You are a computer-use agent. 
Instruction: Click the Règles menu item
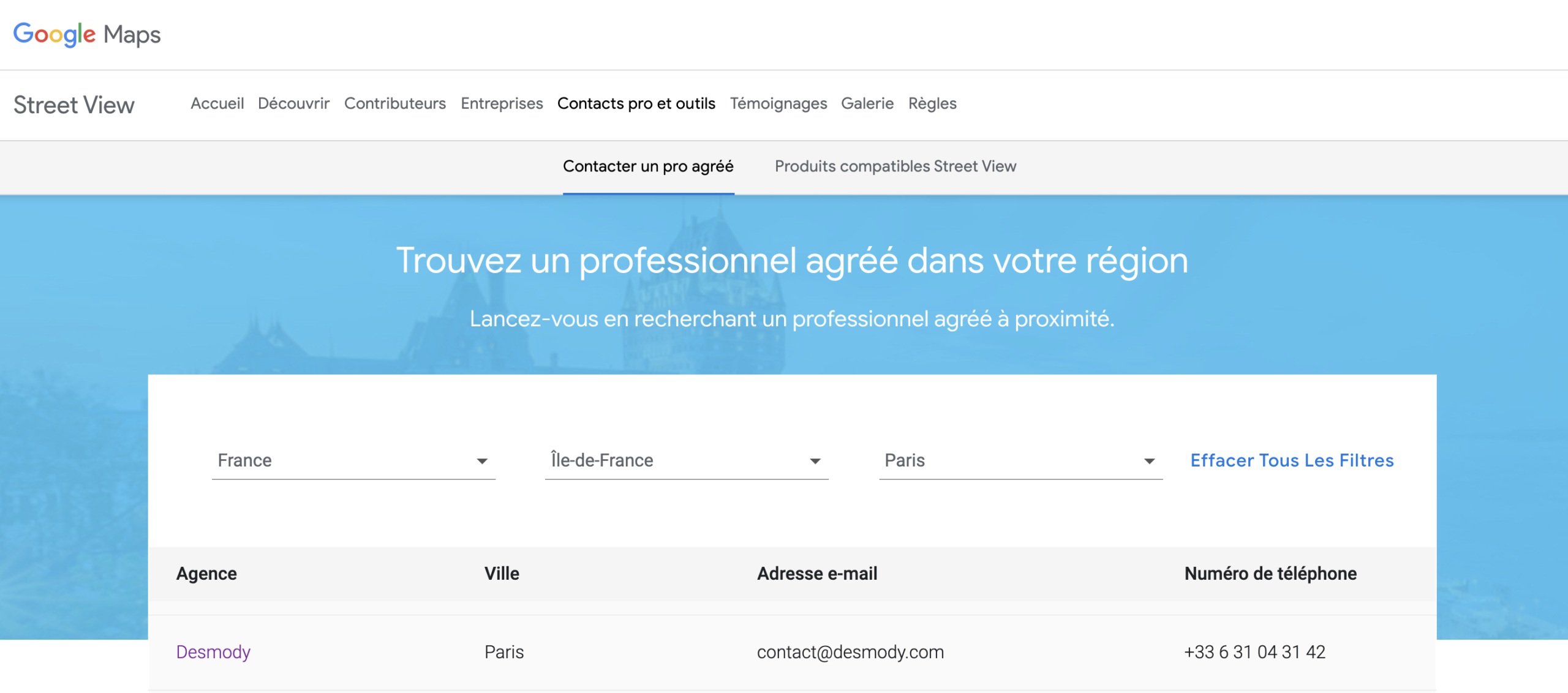(932, 103)
